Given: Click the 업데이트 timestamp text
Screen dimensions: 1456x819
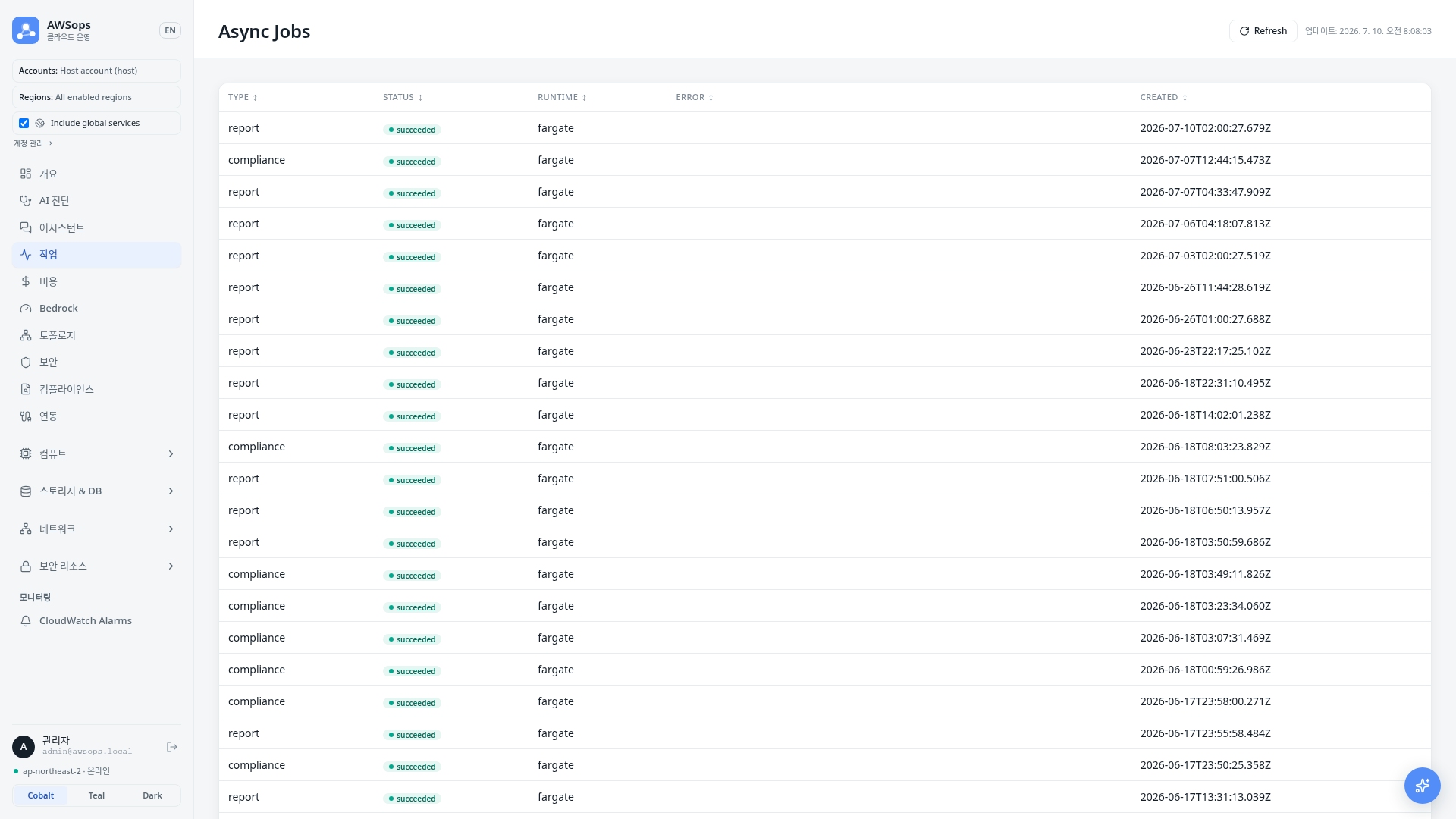Looking at the screenshot, I should click(1368, 31).
